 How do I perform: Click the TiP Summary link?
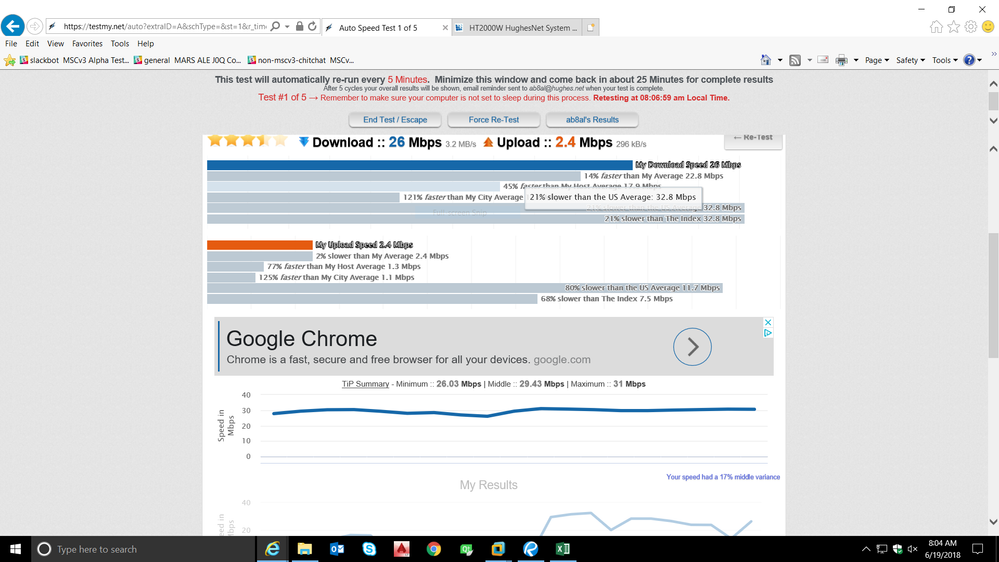365,384
